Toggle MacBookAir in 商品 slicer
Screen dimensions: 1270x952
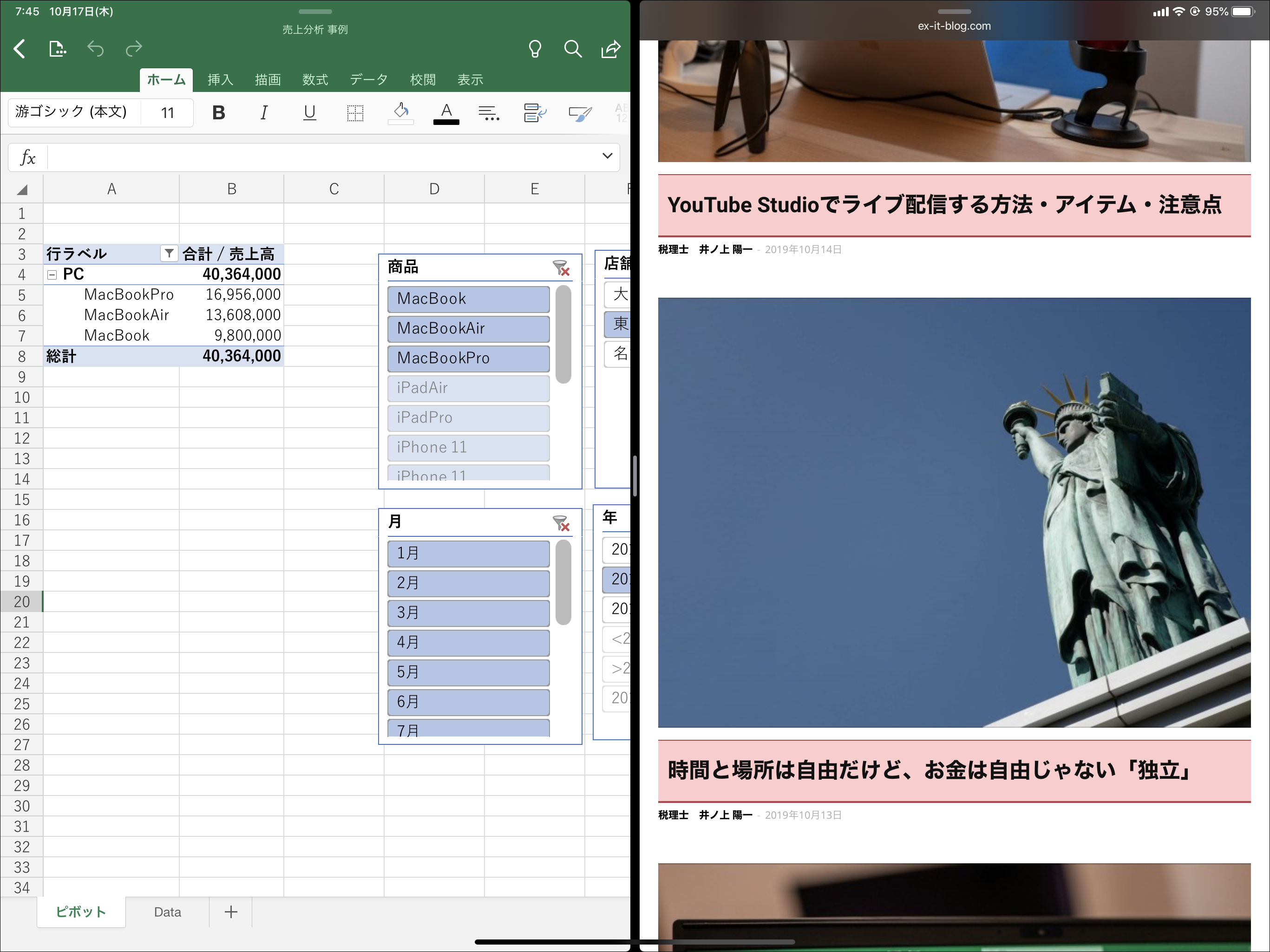click(468, 328)
